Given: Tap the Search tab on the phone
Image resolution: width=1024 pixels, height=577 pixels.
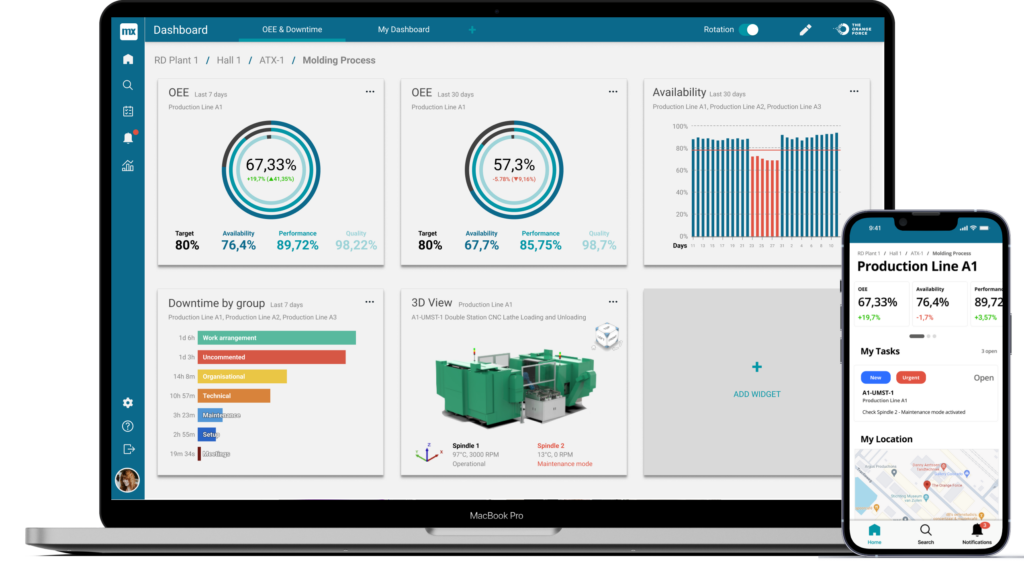Looking at the screenshot, I should point(925,531).
